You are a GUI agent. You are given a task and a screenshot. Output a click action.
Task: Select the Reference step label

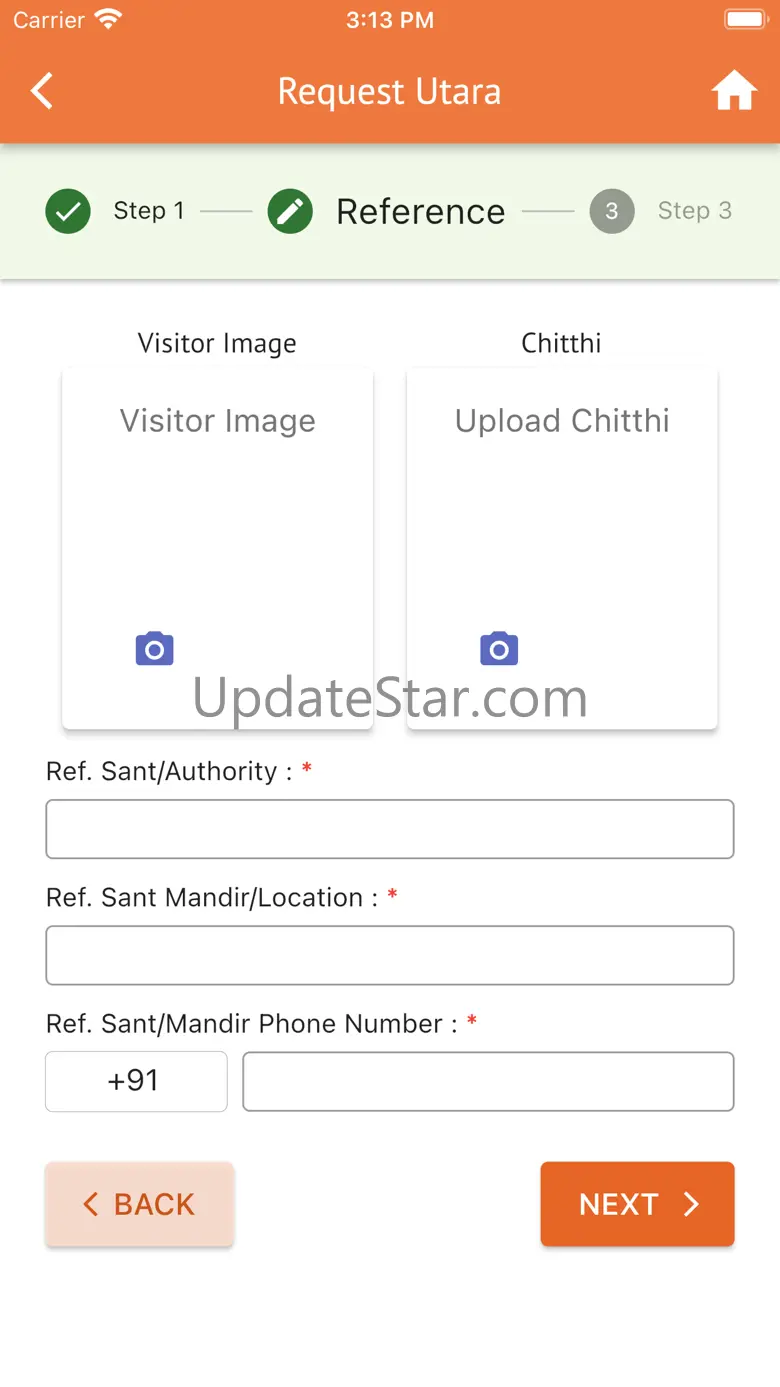coord(421,211)
